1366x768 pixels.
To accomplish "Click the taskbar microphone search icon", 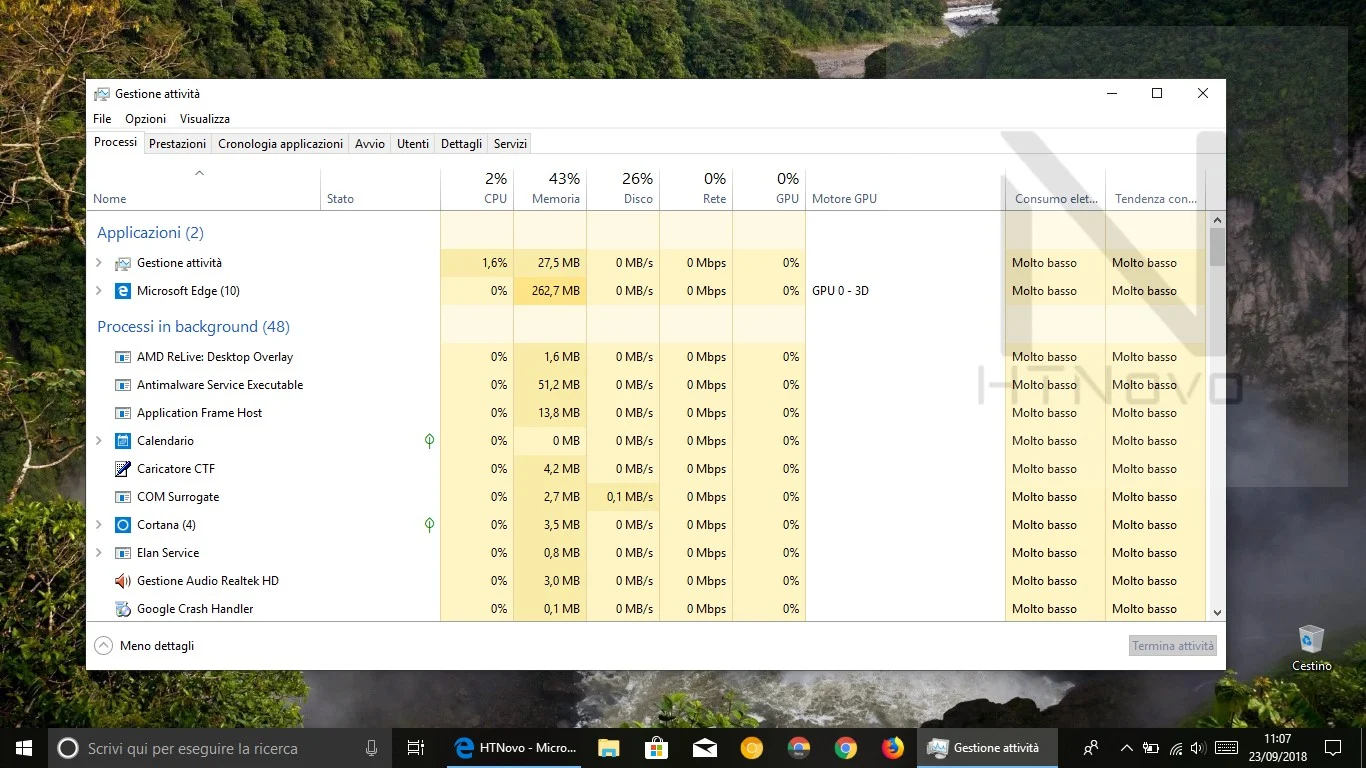I will point(372,748).
